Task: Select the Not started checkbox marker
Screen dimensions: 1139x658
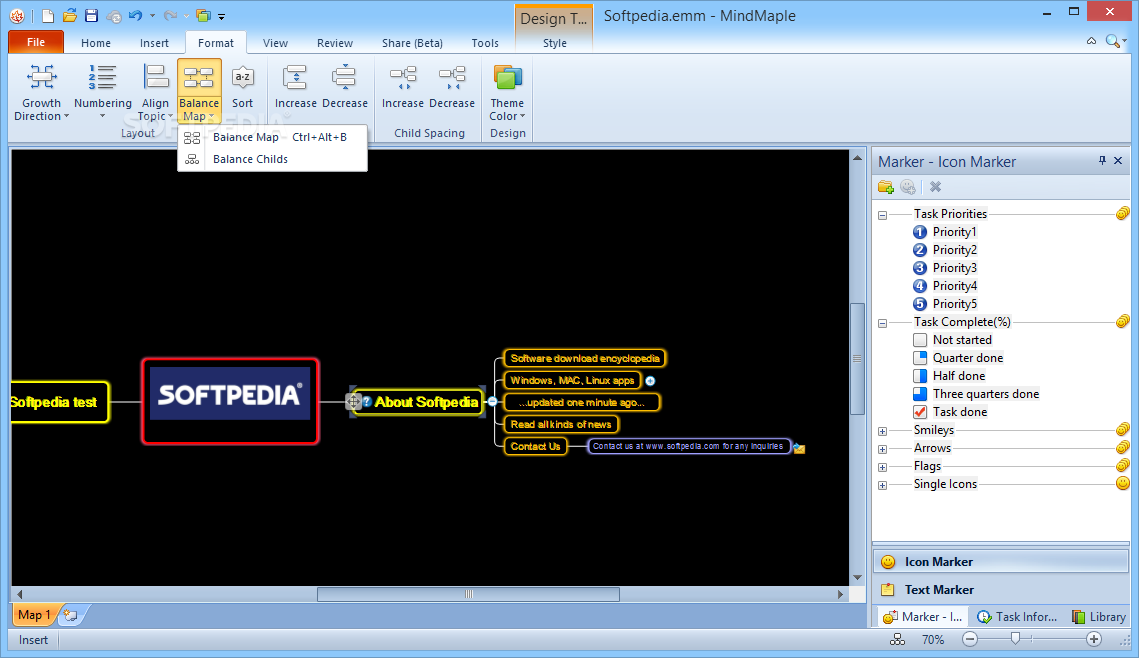Action: click(x=920, y=340)
